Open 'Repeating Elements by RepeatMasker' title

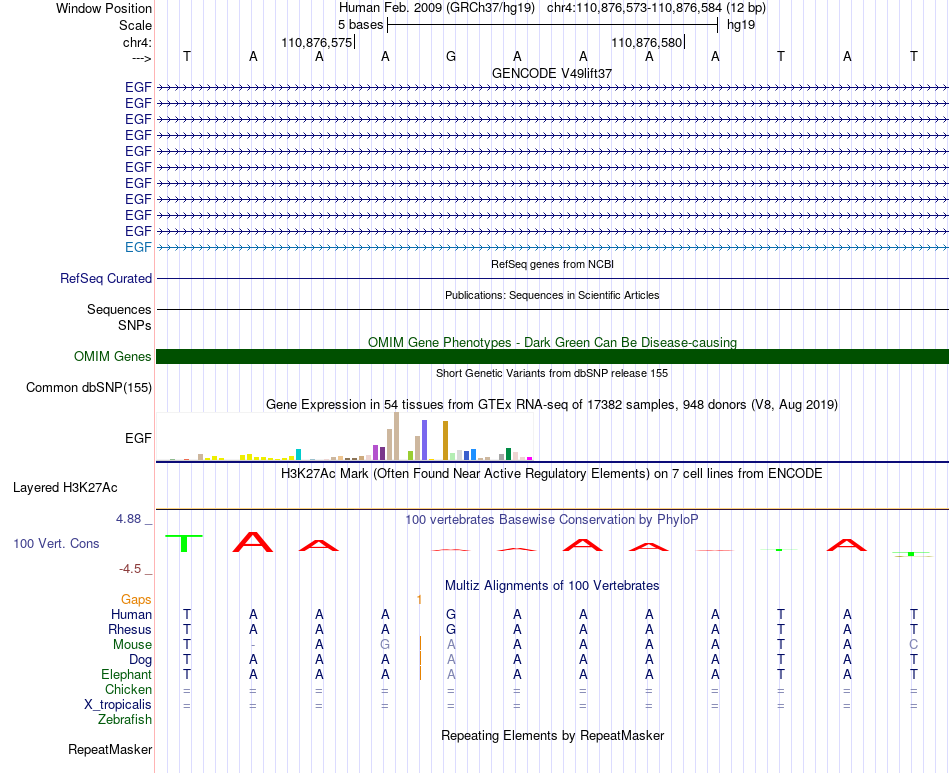coord(552,735)
